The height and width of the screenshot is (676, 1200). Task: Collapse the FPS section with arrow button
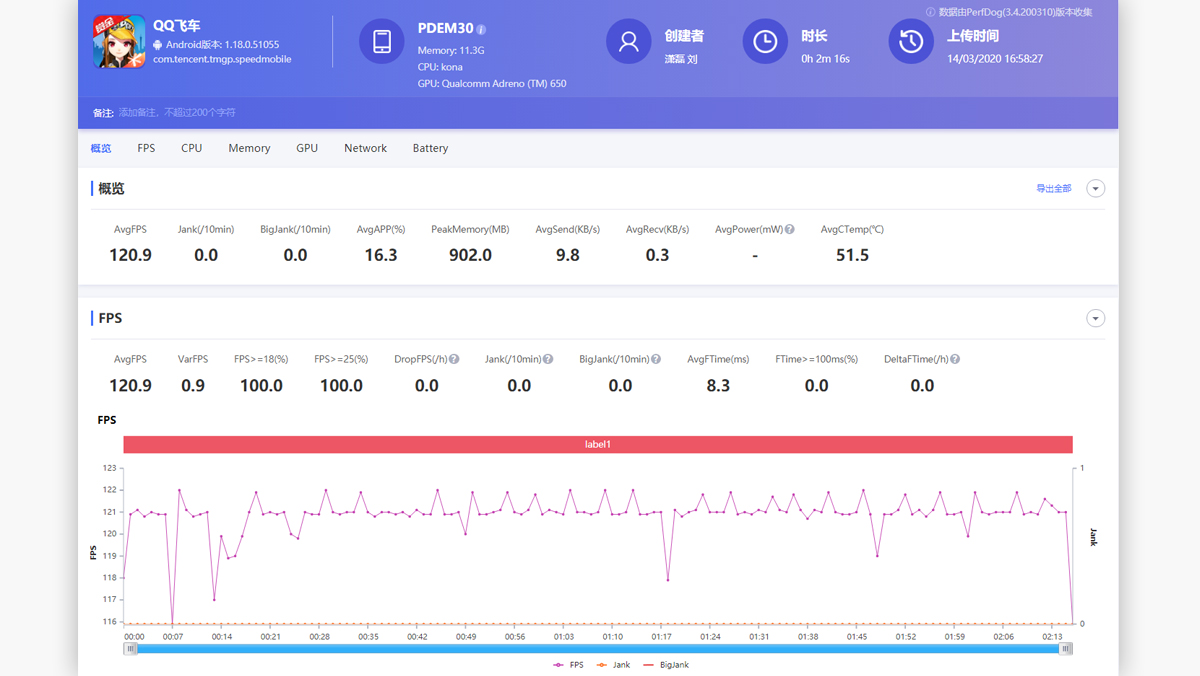[1096, 319]
